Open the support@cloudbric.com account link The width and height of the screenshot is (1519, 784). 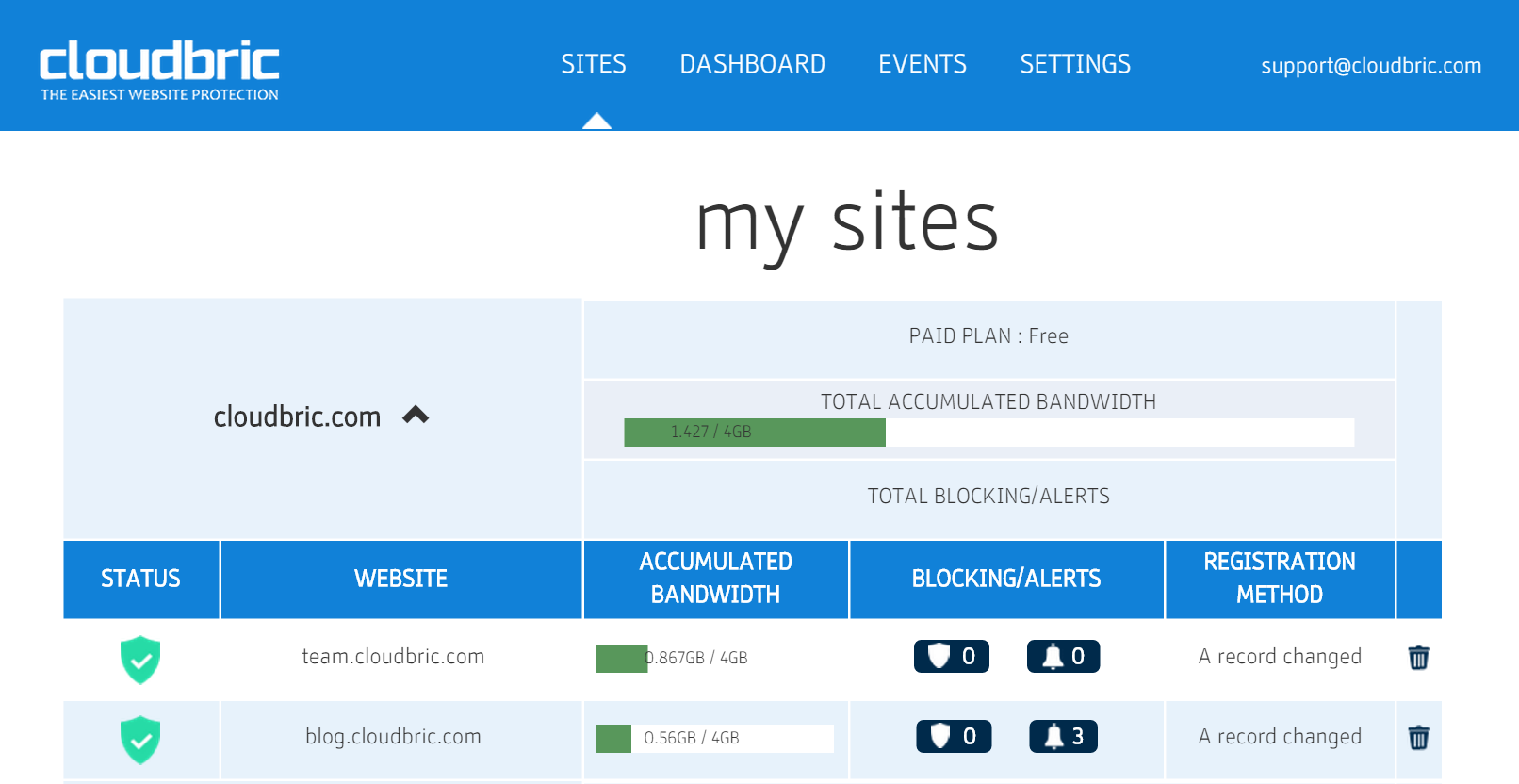pos(1371,66)
